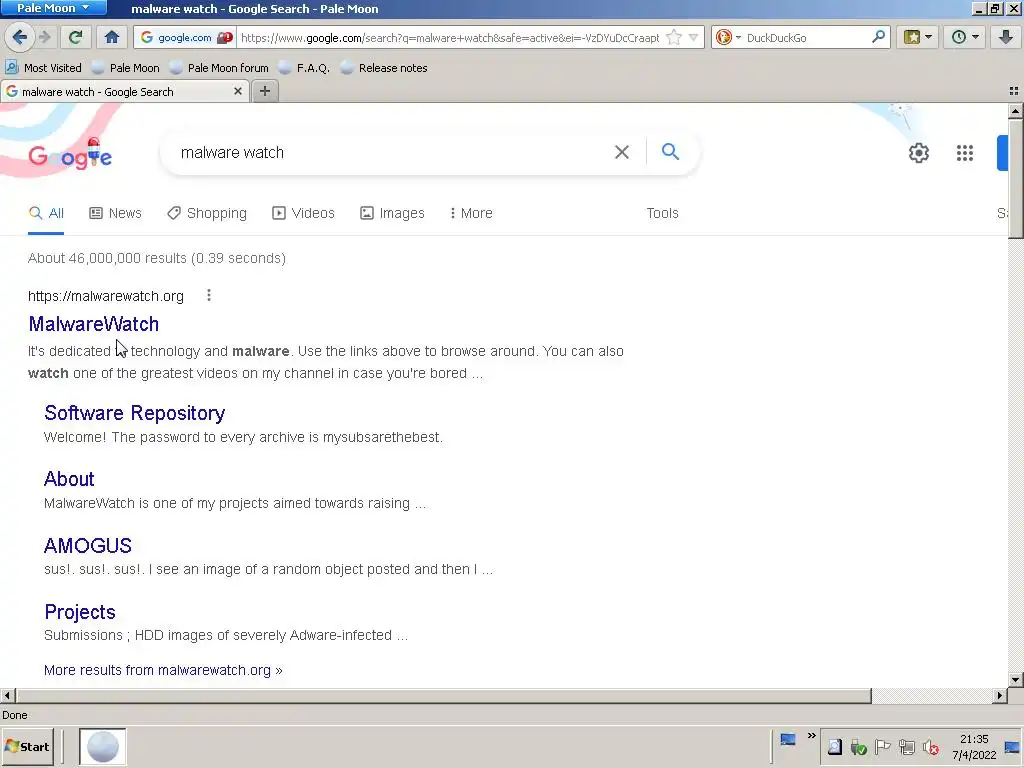Click the vertical scrollbar down arrow
The image size is (1024, 768).
[x=1016, y=679]
